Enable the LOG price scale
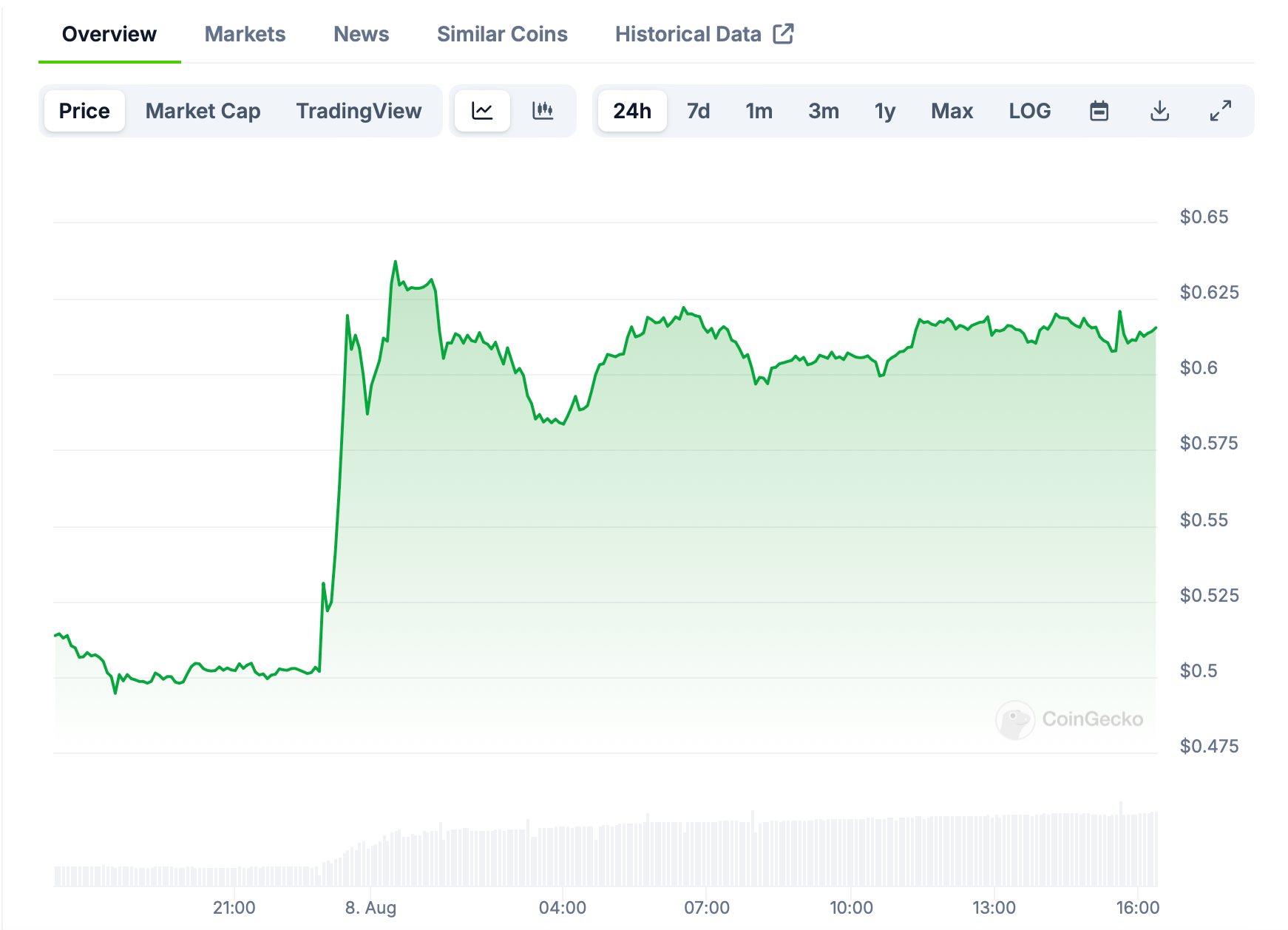Viewport: 1288px width, 930px height. point(1029,110)
